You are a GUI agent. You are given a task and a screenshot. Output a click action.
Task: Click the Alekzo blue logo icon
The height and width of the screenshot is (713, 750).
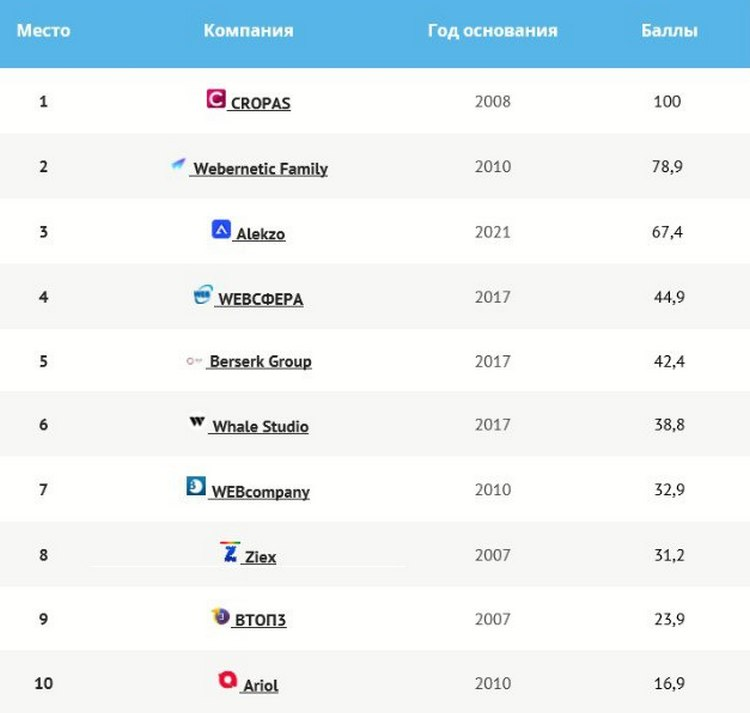[221, 229]
